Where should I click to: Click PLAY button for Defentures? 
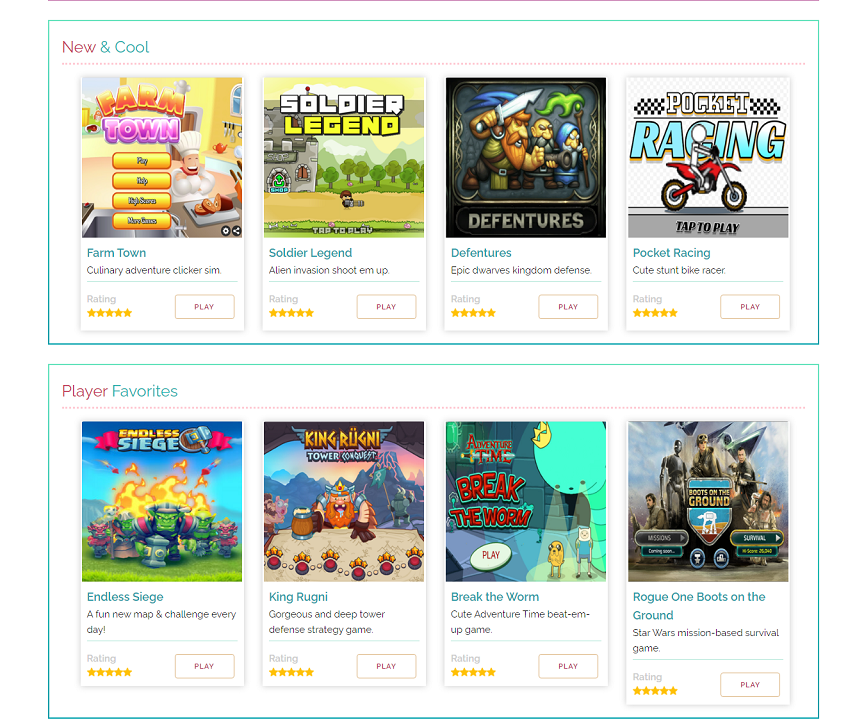pyautogui.click(x=568, y=307)
